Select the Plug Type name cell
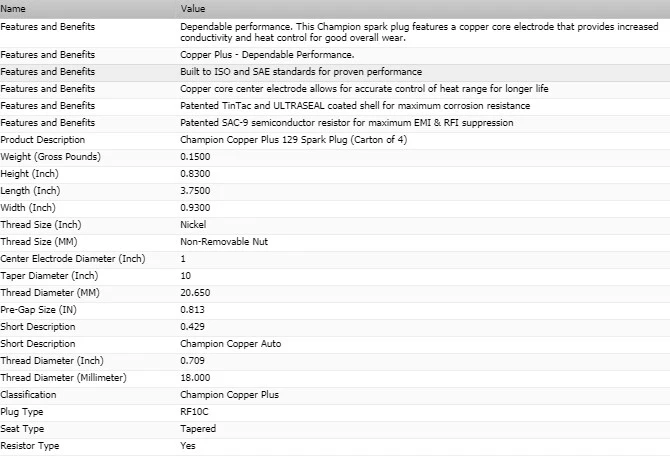 coord(22,412)
